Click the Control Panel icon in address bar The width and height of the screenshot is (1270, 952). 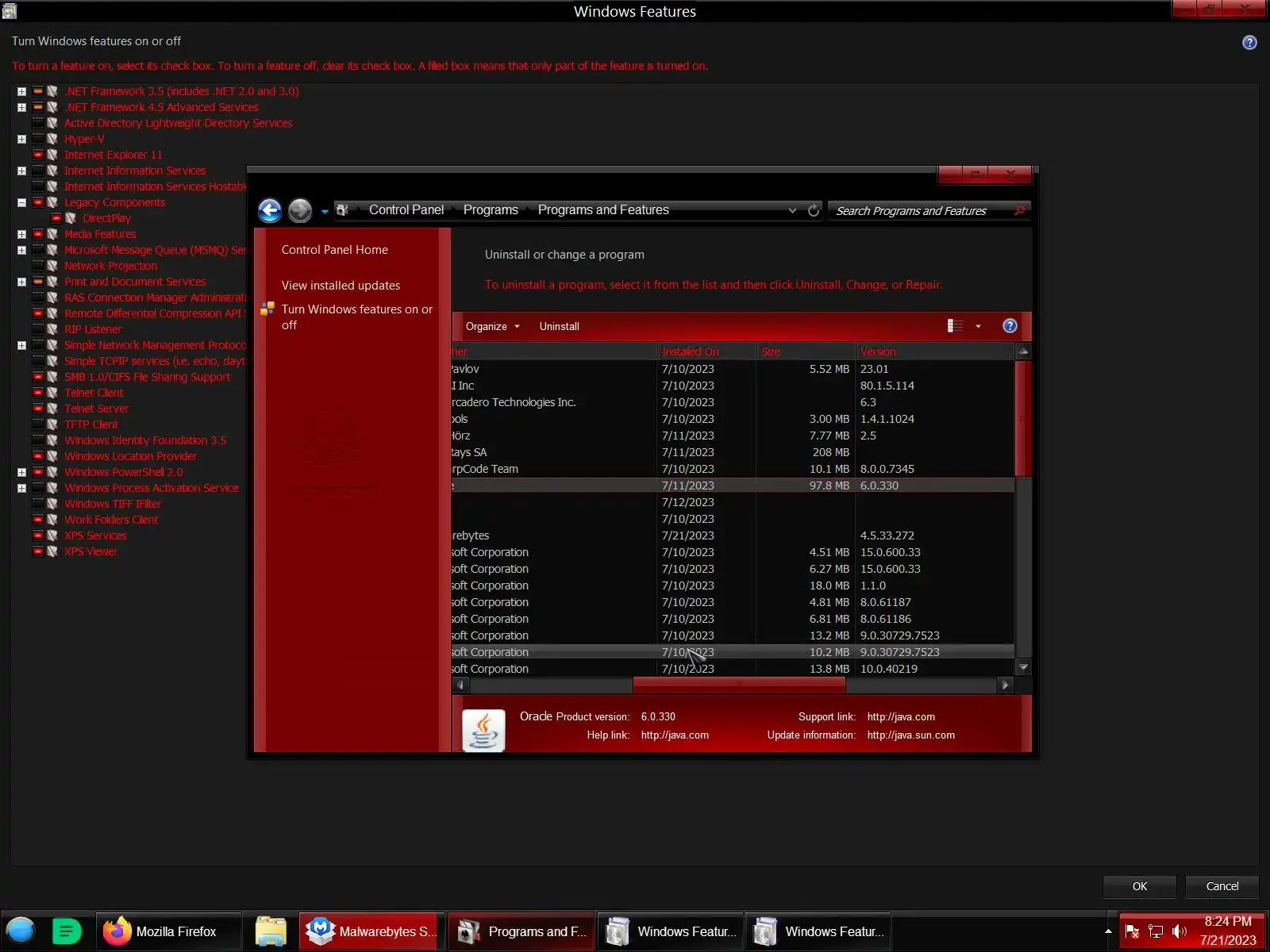343,210
